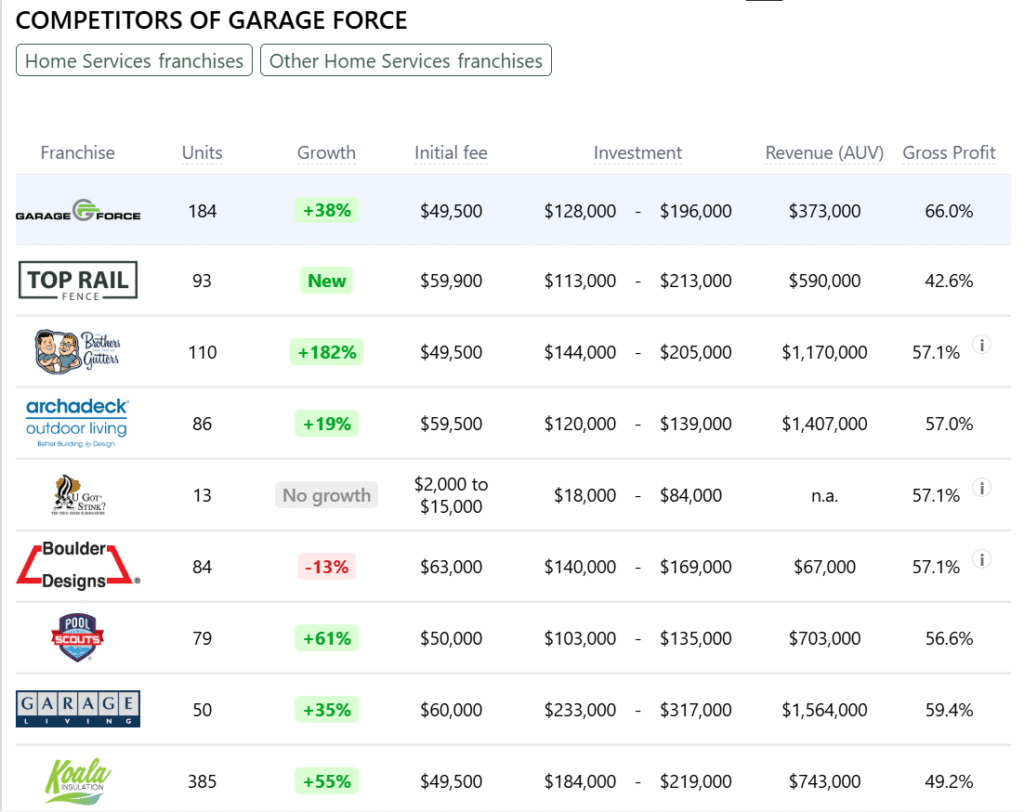Click the Franchise column header
The height and width of the screenshot is (812, 1024).
pyautogui.click(x=78, y=153)
